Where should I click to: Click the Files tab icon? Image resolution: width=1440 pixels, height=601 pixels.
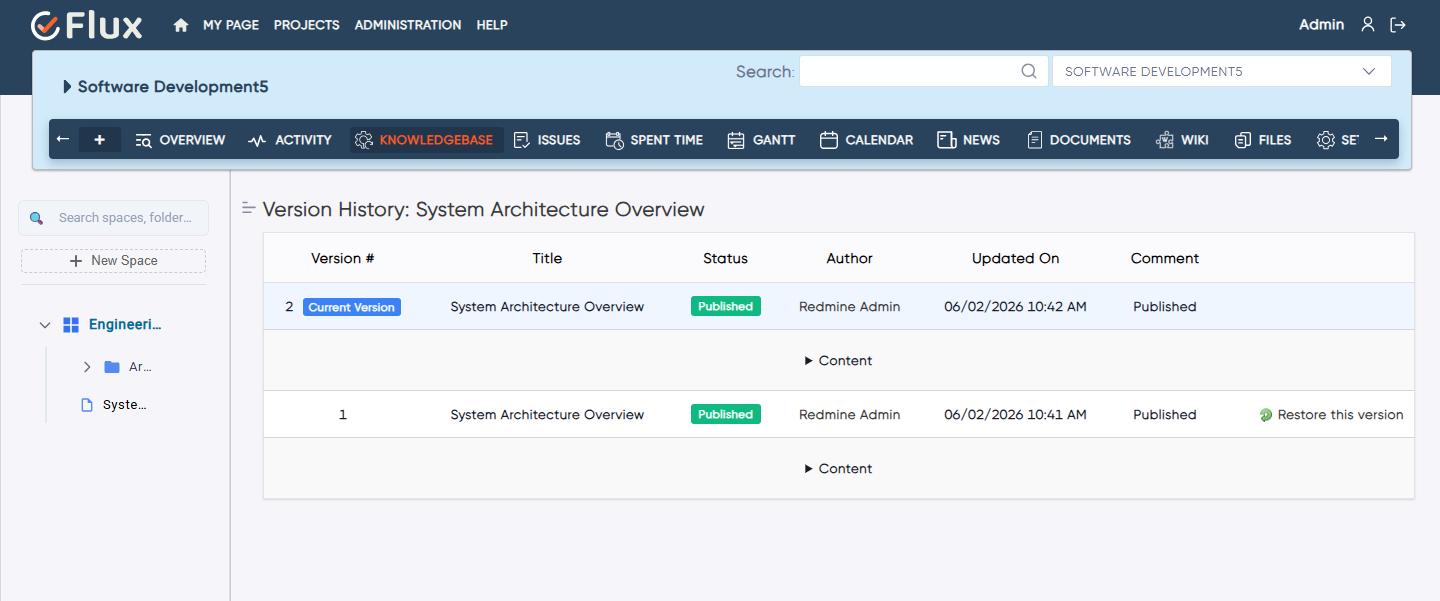(1243, 140)
